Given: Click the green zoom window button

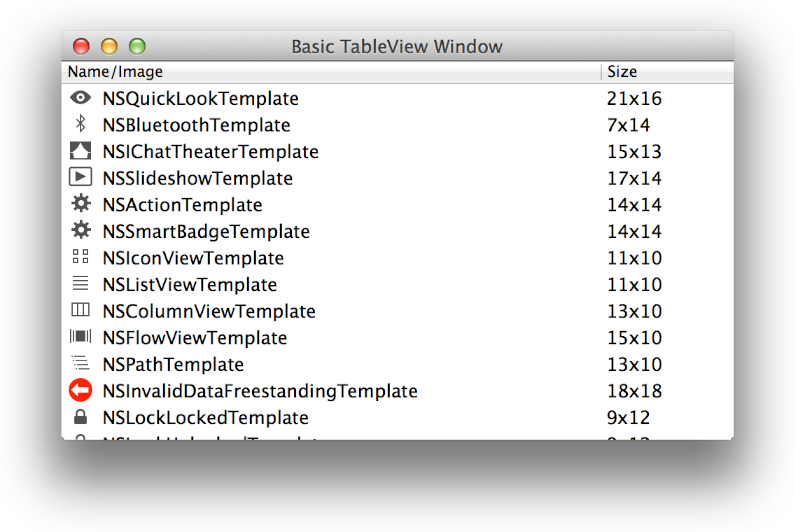Looking at the screenshot, I should pyautogui.click(x=137, y=46).
